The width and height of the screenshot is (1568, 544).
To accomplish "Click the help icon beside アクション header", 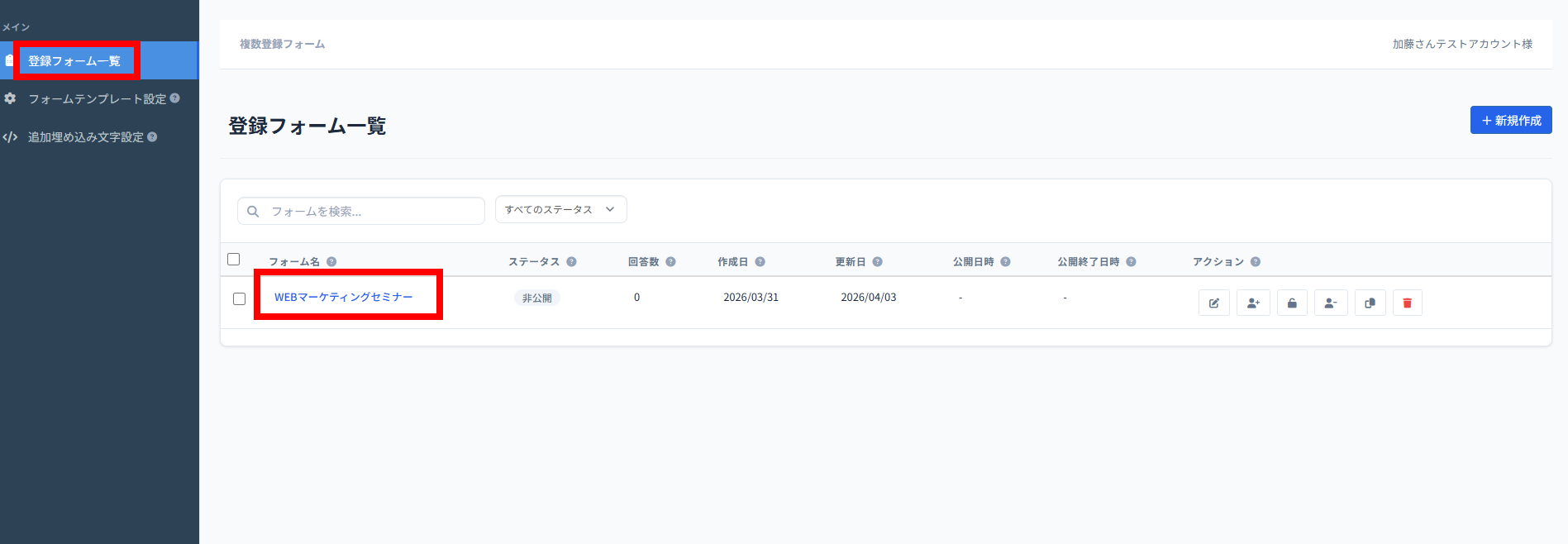I will [x=1256, y=262].
